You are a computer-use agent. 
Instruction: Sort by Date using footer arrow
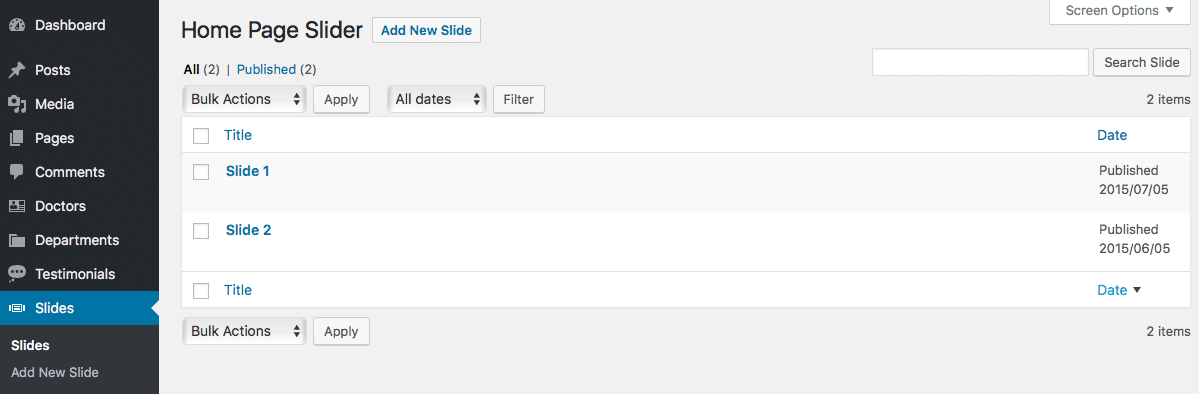[x=1136, y=290]
